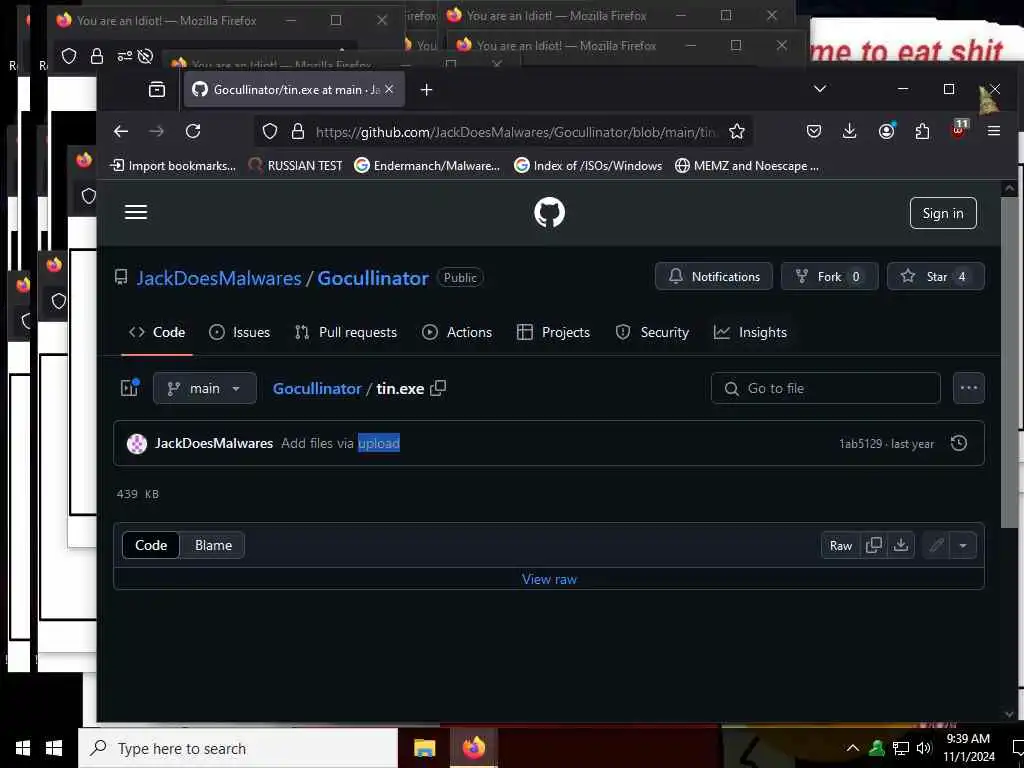Open the View raw link
This screenshot has width=1024, height=768.
pos(549,579)
